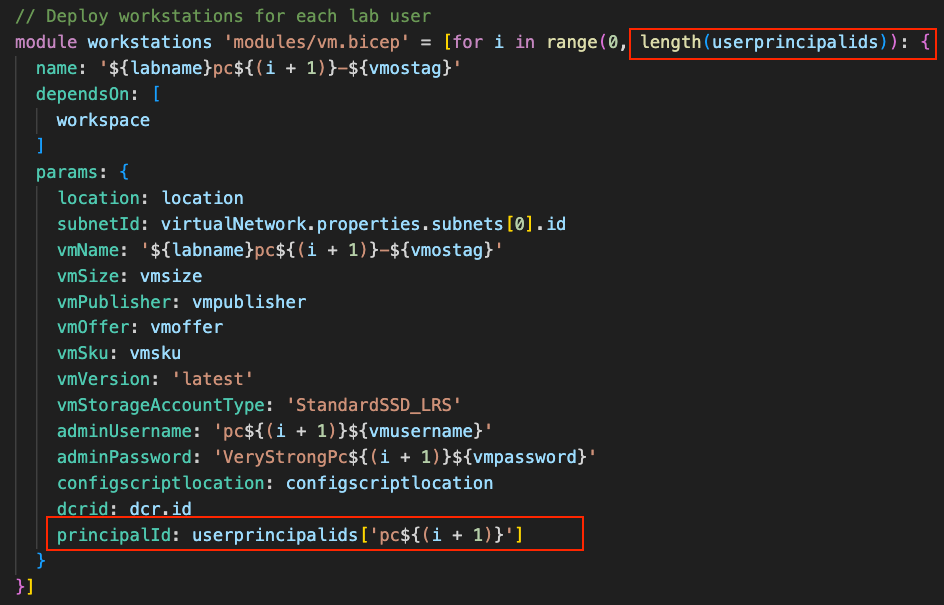Image resolution: width=944 pixels, height=605 pixels.
Task: Click the 'dcr.id' value
Action: [160, 509]
